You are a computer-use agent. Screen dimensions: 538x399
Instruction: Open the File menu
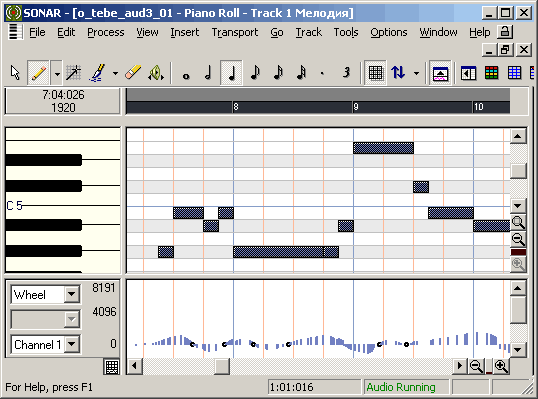click(37, 32)
